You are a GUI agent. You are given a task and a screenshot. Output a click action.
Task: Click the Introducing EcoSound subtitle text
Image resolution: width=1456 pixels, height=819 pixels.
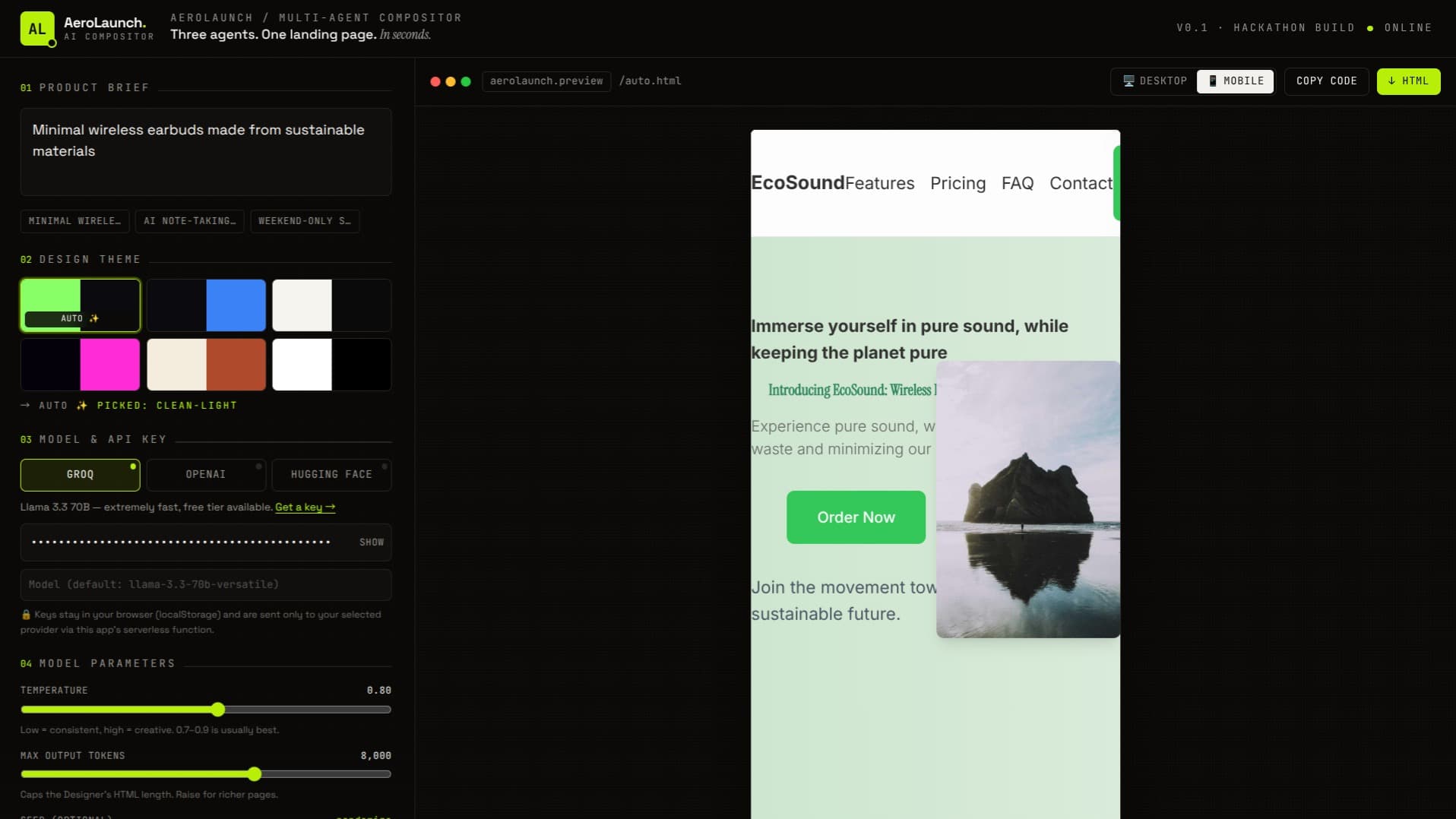click(853, 391)
